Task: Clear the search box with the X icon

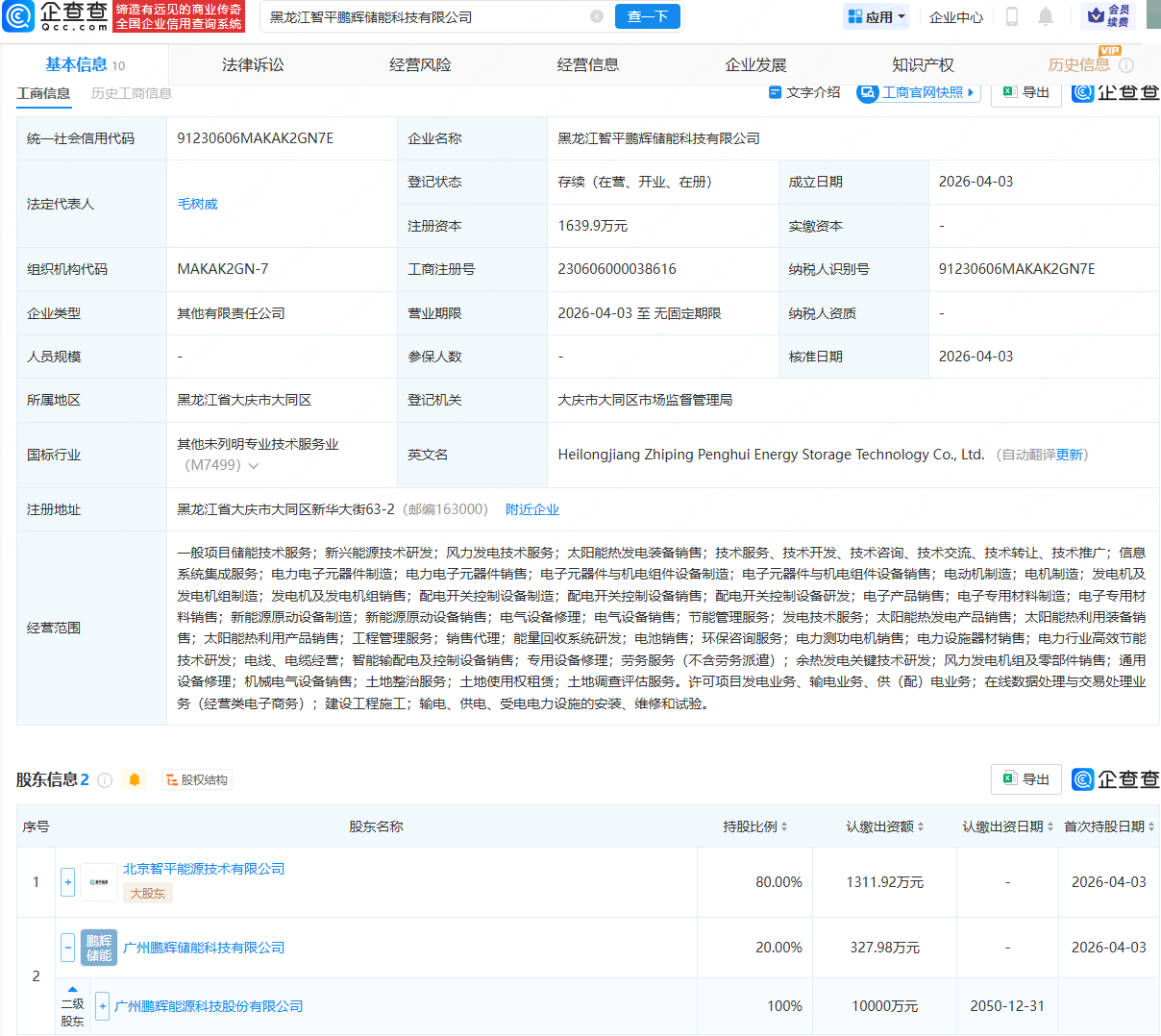Action: (597, 16)
